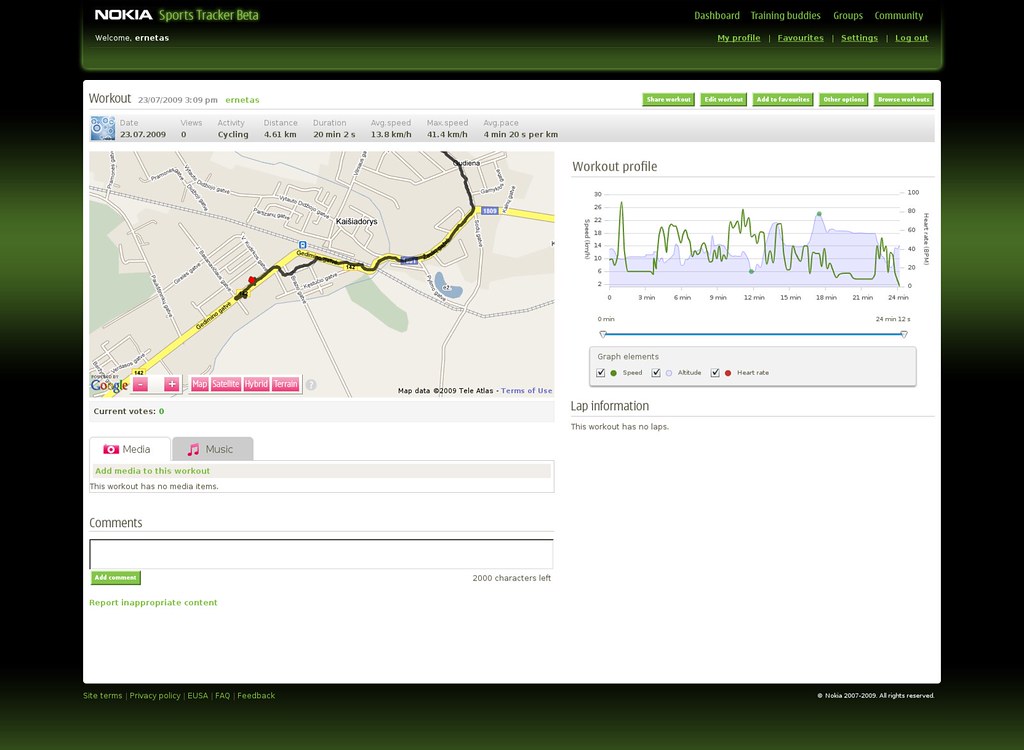Click the Google logo on the map
The image size is (1024, 750).
(109, 385)
